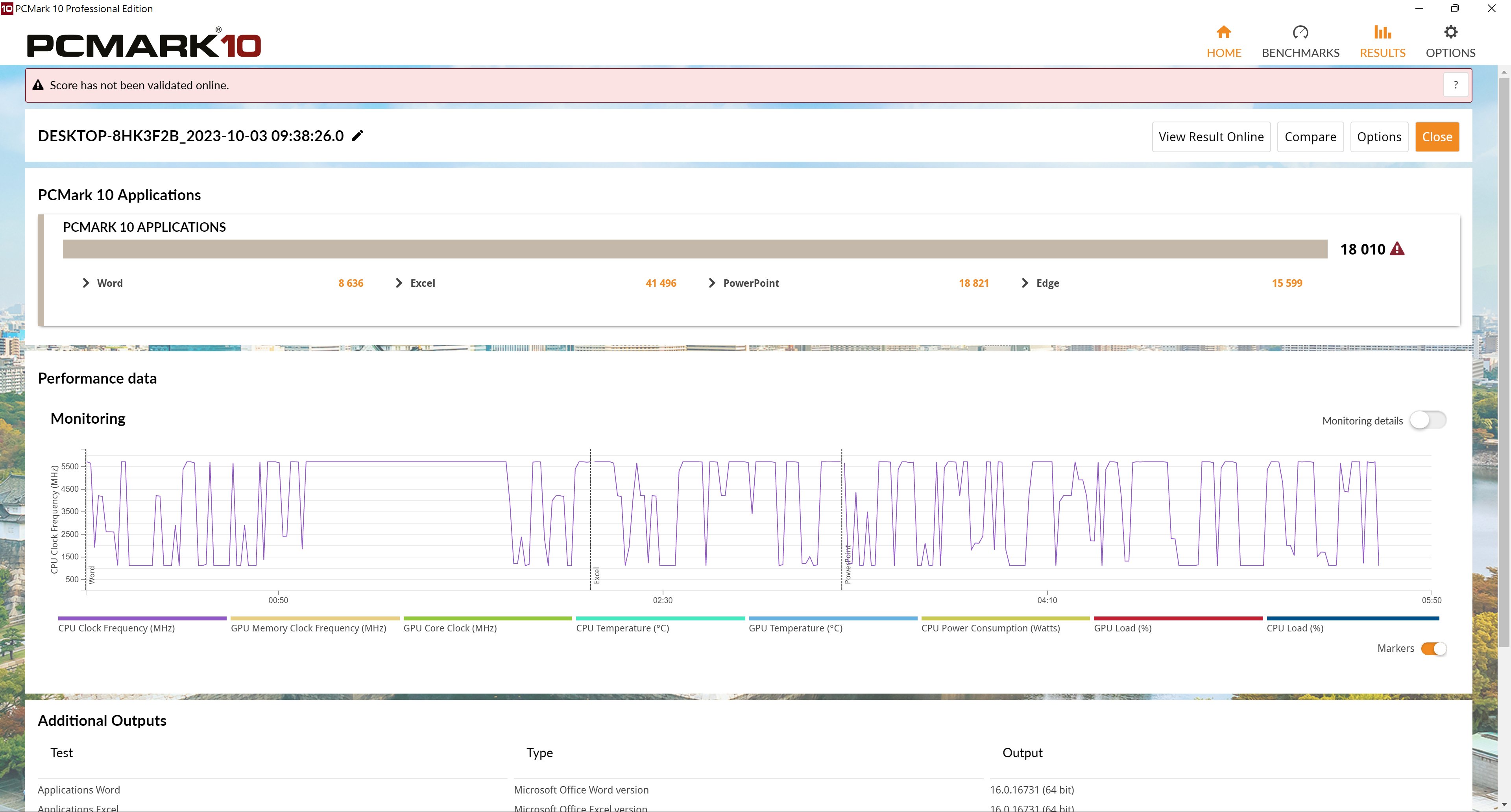
Task: Click the Home house icon
Action: [1223, 31]
